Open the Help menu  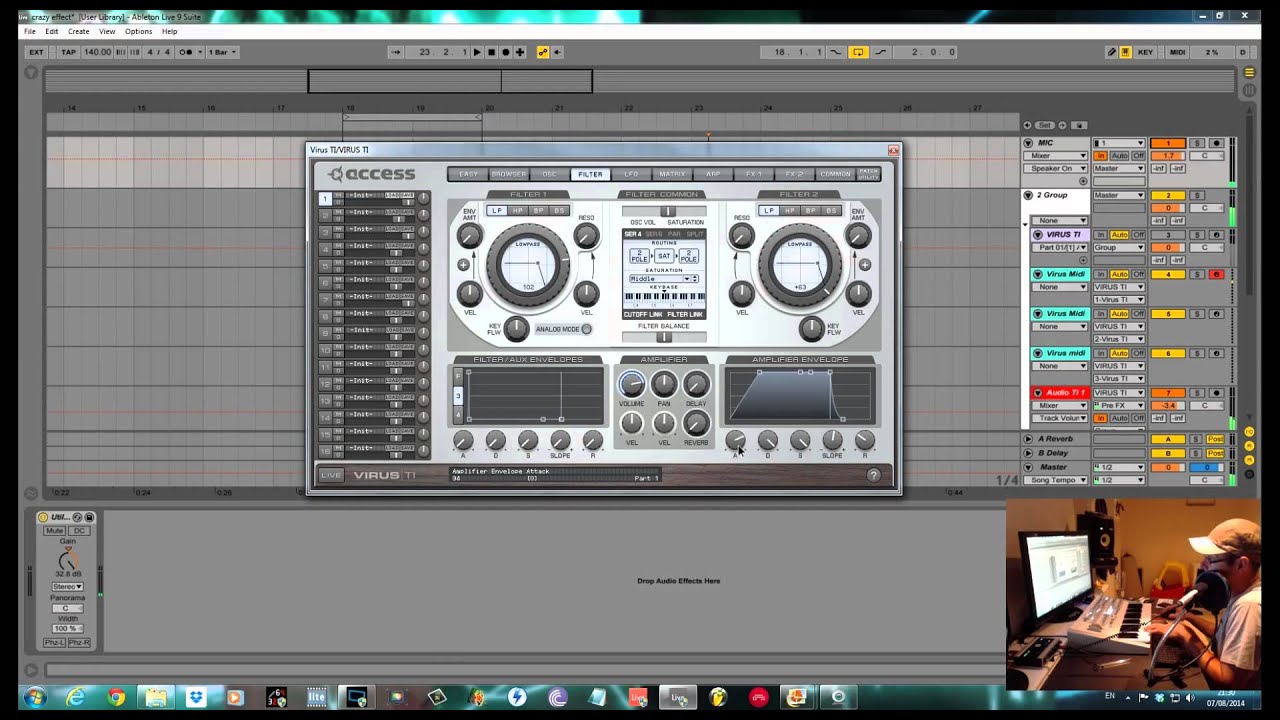click(x=170, y=31)
